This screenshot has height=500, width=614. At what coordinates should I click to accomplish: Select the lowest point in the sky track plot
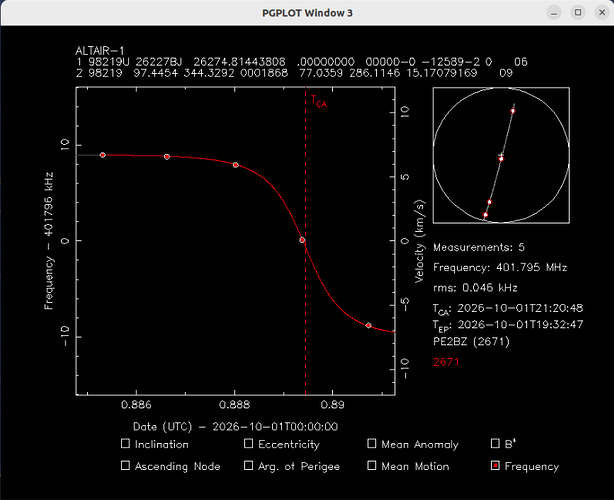coord(486,215)
